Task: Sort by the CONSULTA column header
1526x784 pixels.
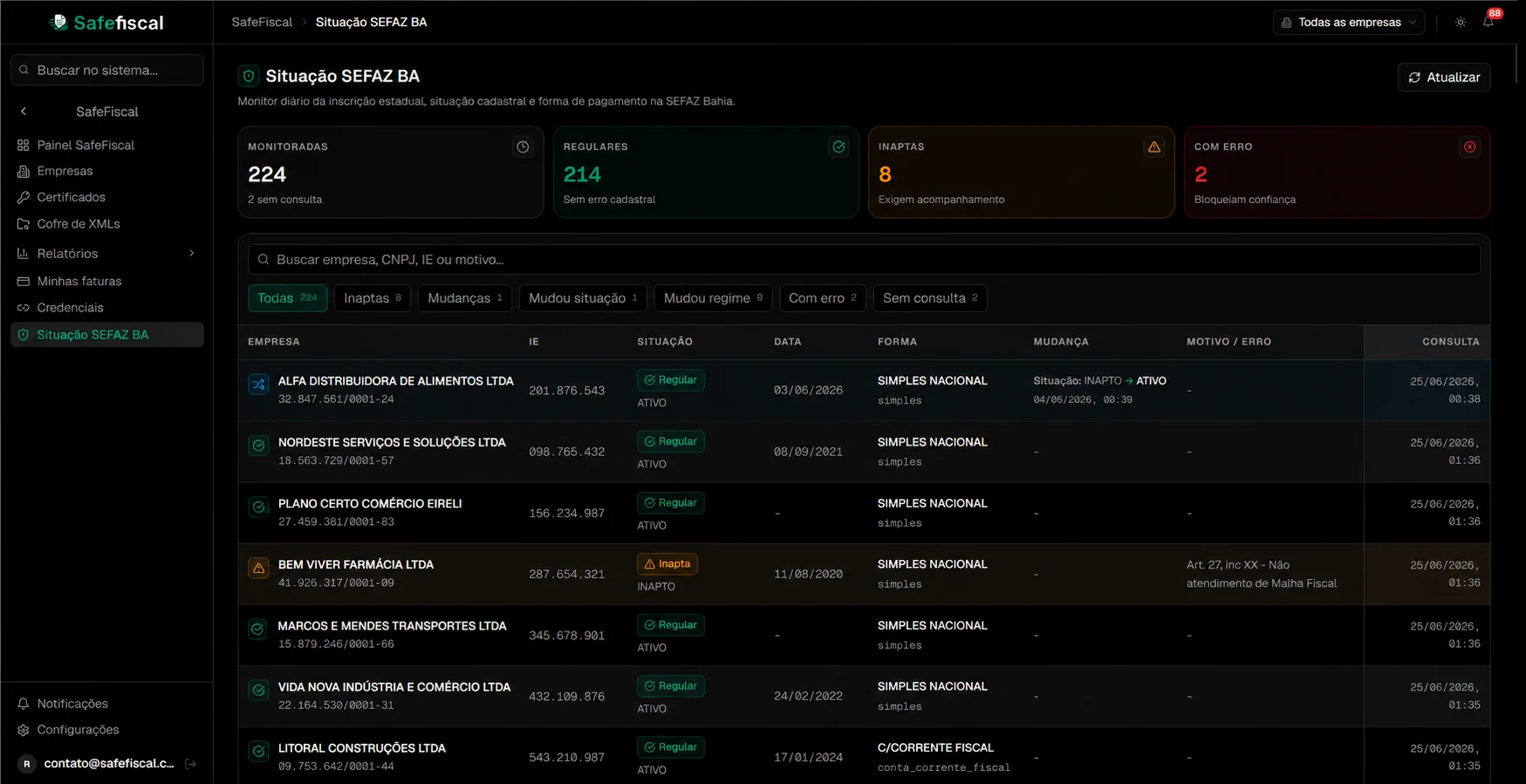Action: (1451, 342)
